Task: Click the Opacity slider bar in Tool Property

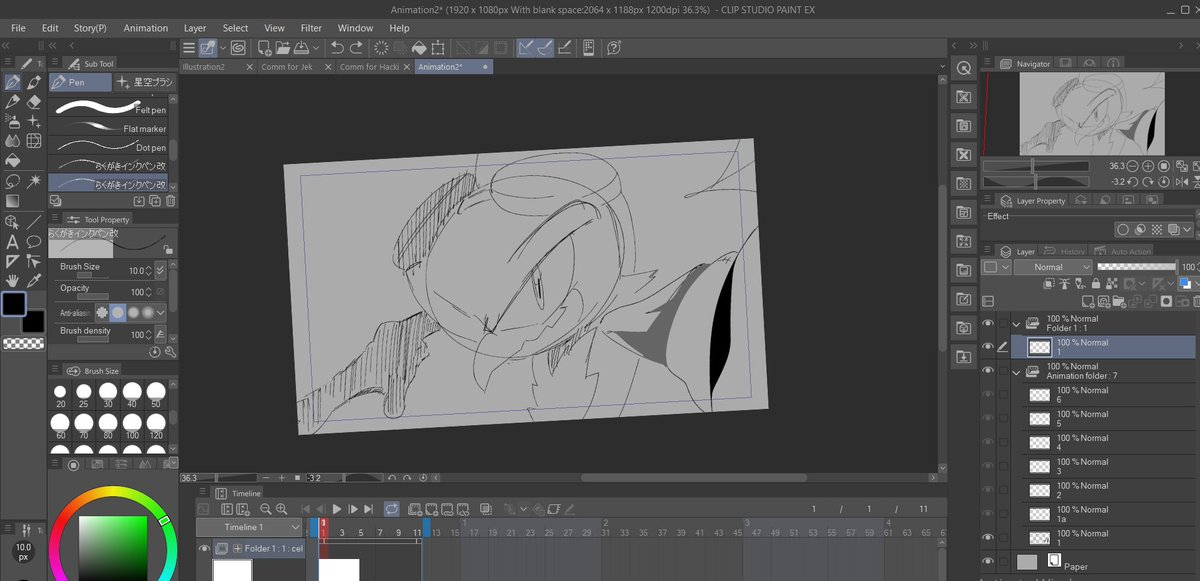Action: (92, 297)
